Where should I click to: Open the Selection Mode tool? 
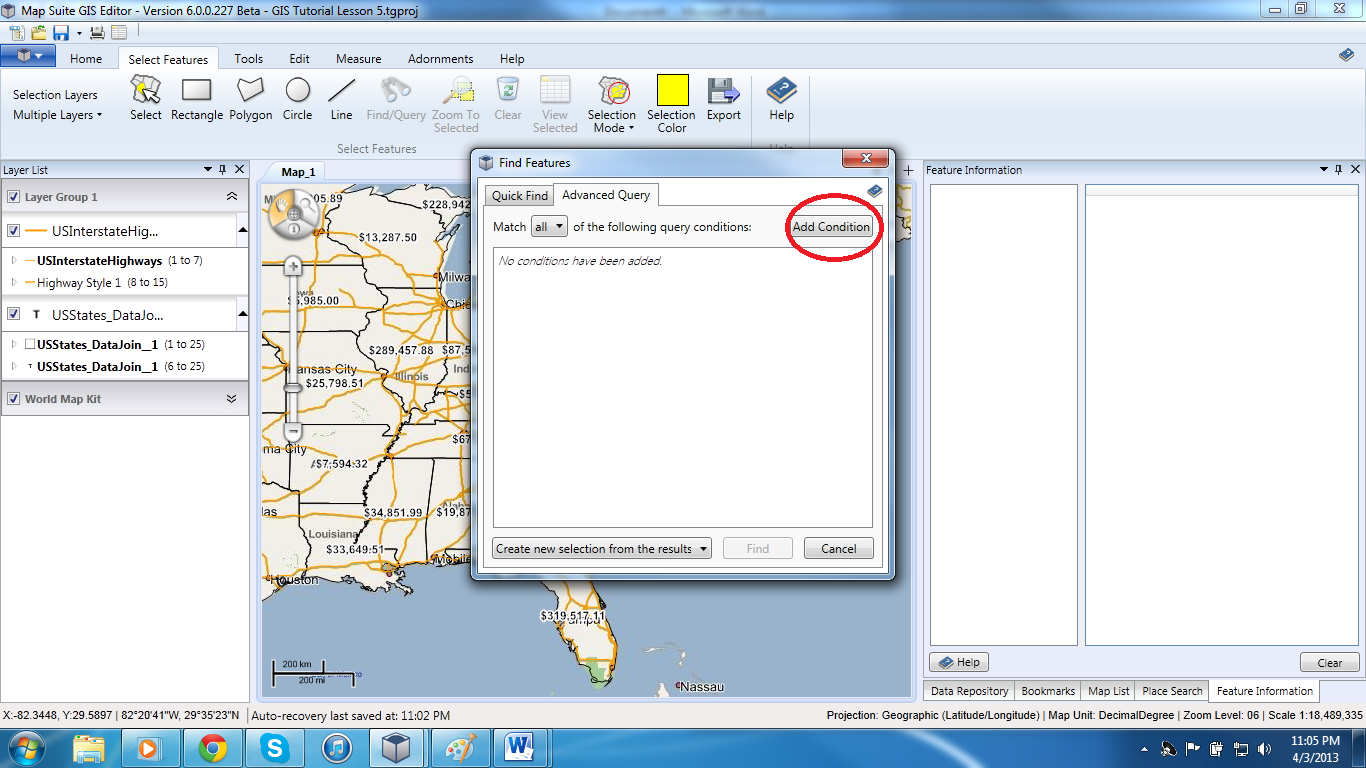[612, 103]
